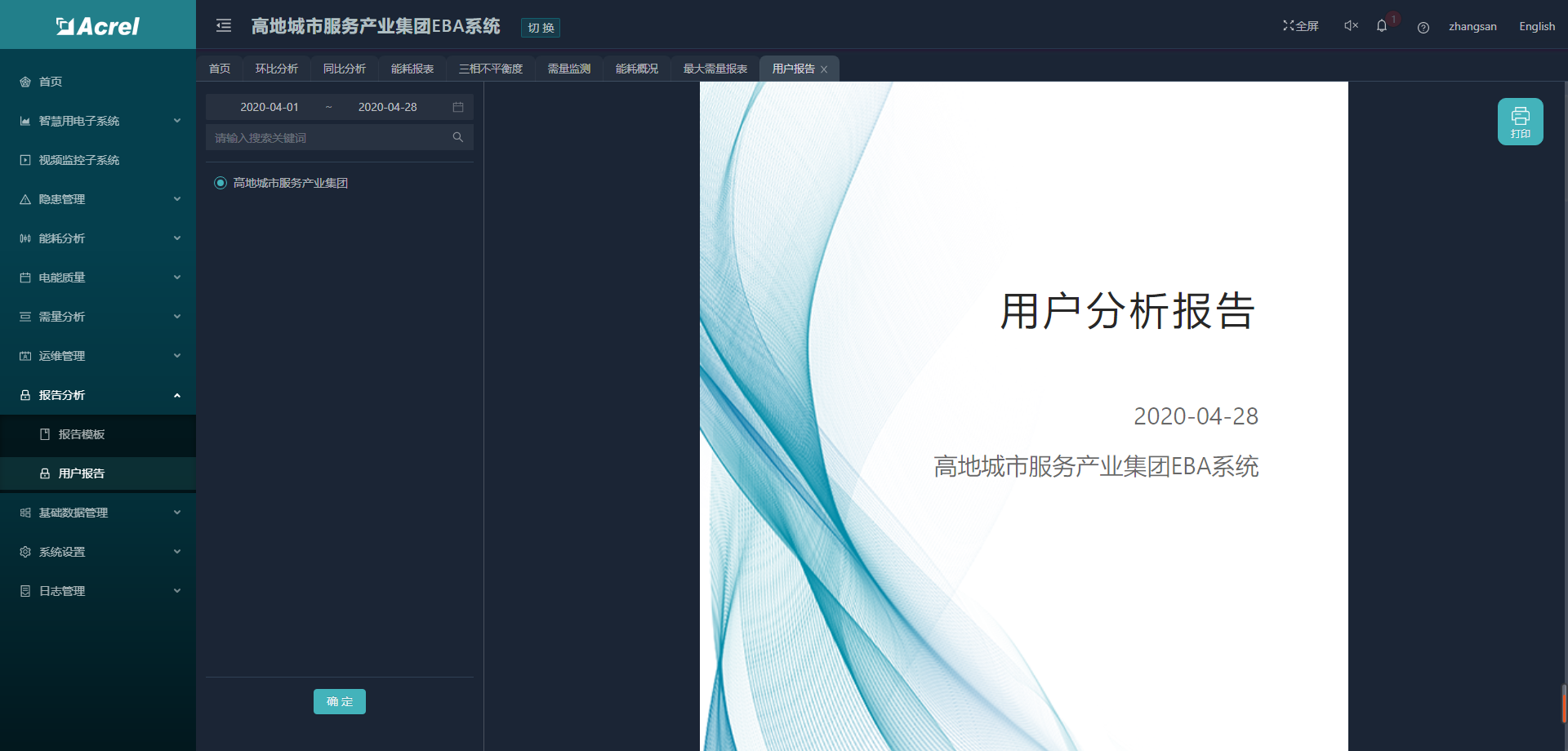
Task: Open help with the question mark icon
Action: (x=1423, y=27)
